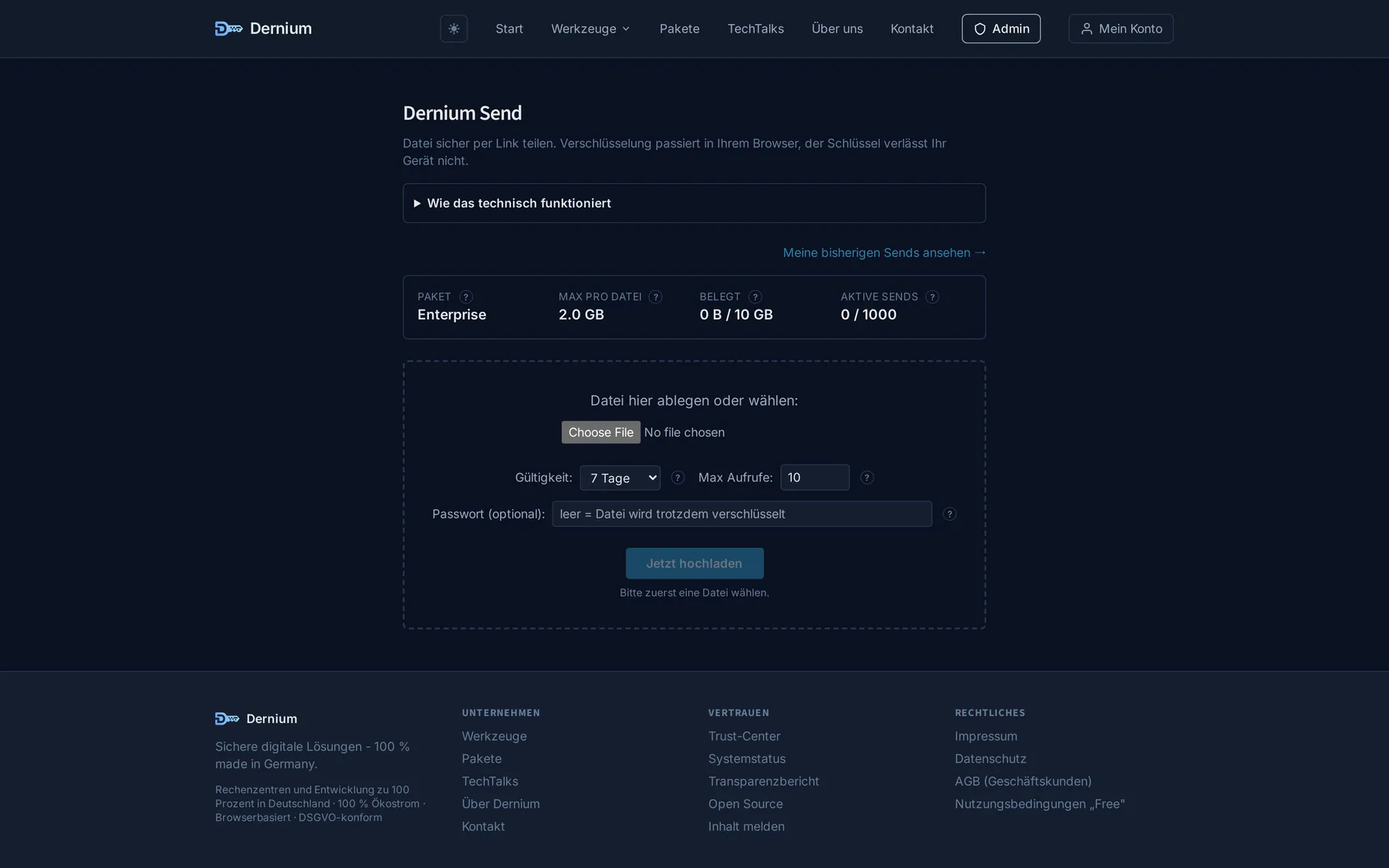Click the 'Enterprise' package value
The width and height of the screenshot is (1389, 868).
(451, 315)
